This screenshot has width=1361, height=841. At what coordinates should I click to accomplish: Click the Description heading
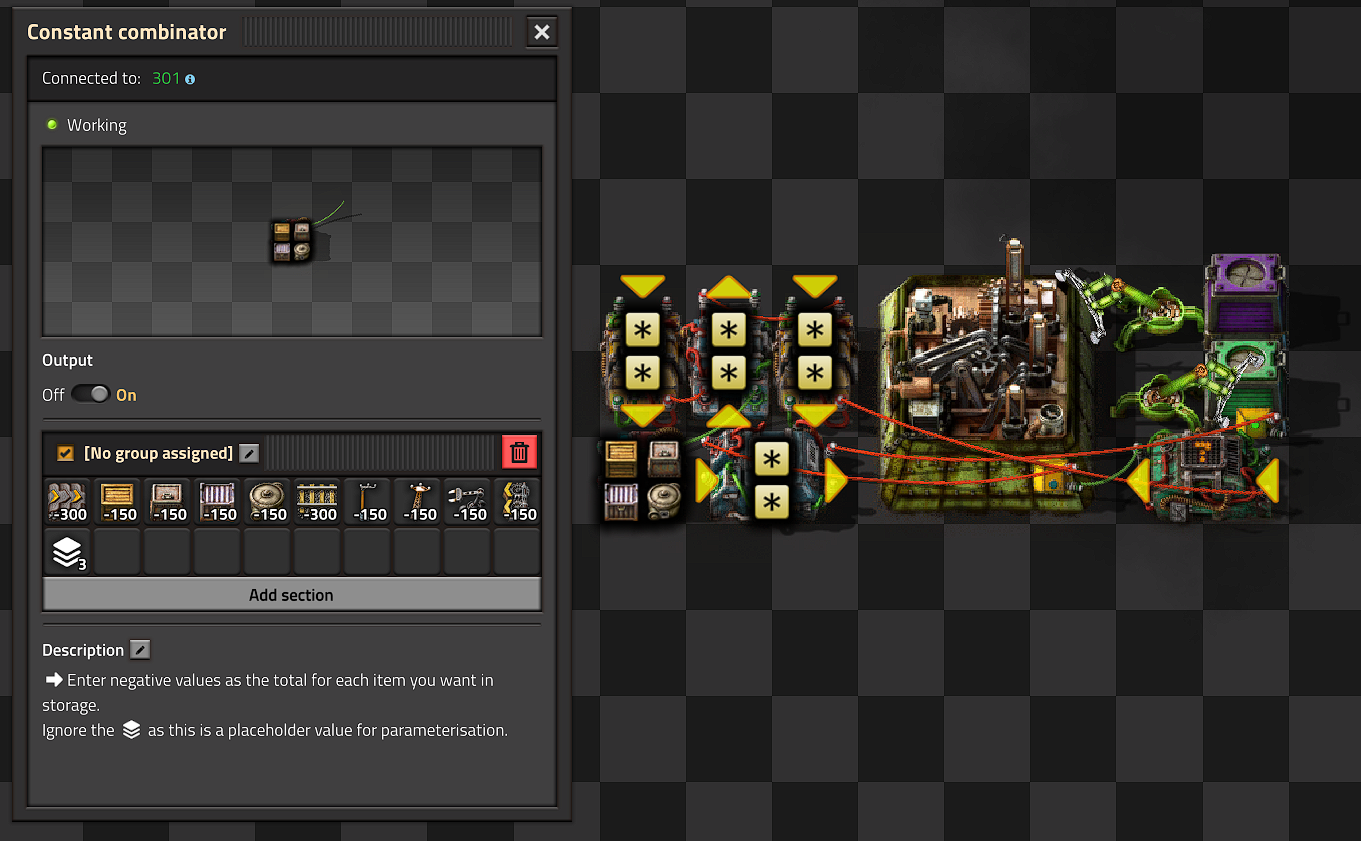tap(83, 650)
